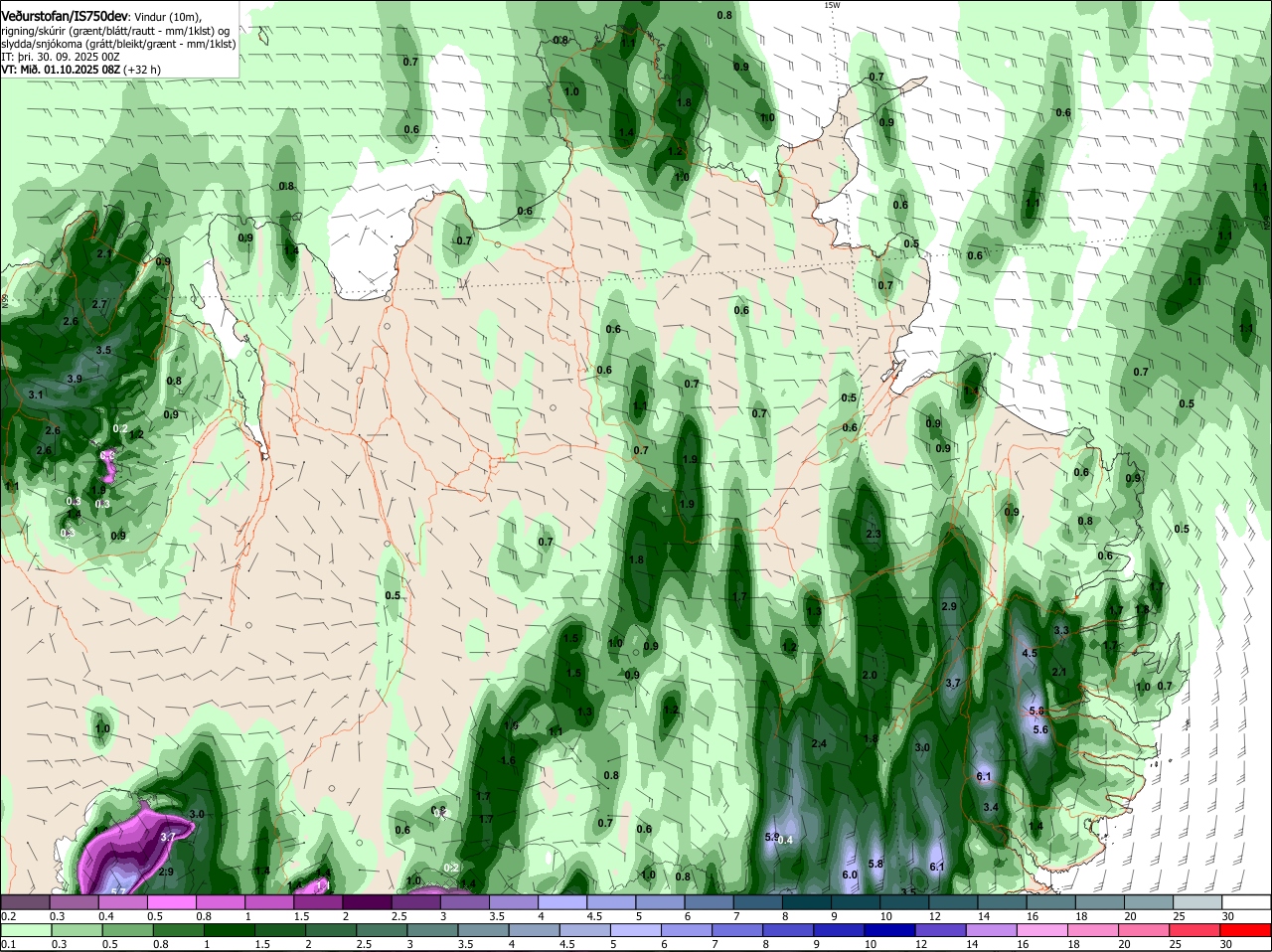Image resolution: width=1272 pixels, height=952 pixels.
Task: Click the 4.5 rainfall value on the map
Action: click(1030, 653)
